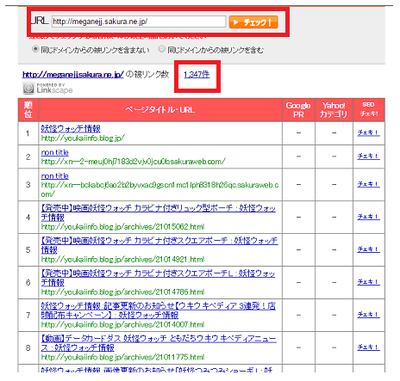
Task: Select 同じドメインからの被リンクを含まない radio button
Action: coord(35,49)
